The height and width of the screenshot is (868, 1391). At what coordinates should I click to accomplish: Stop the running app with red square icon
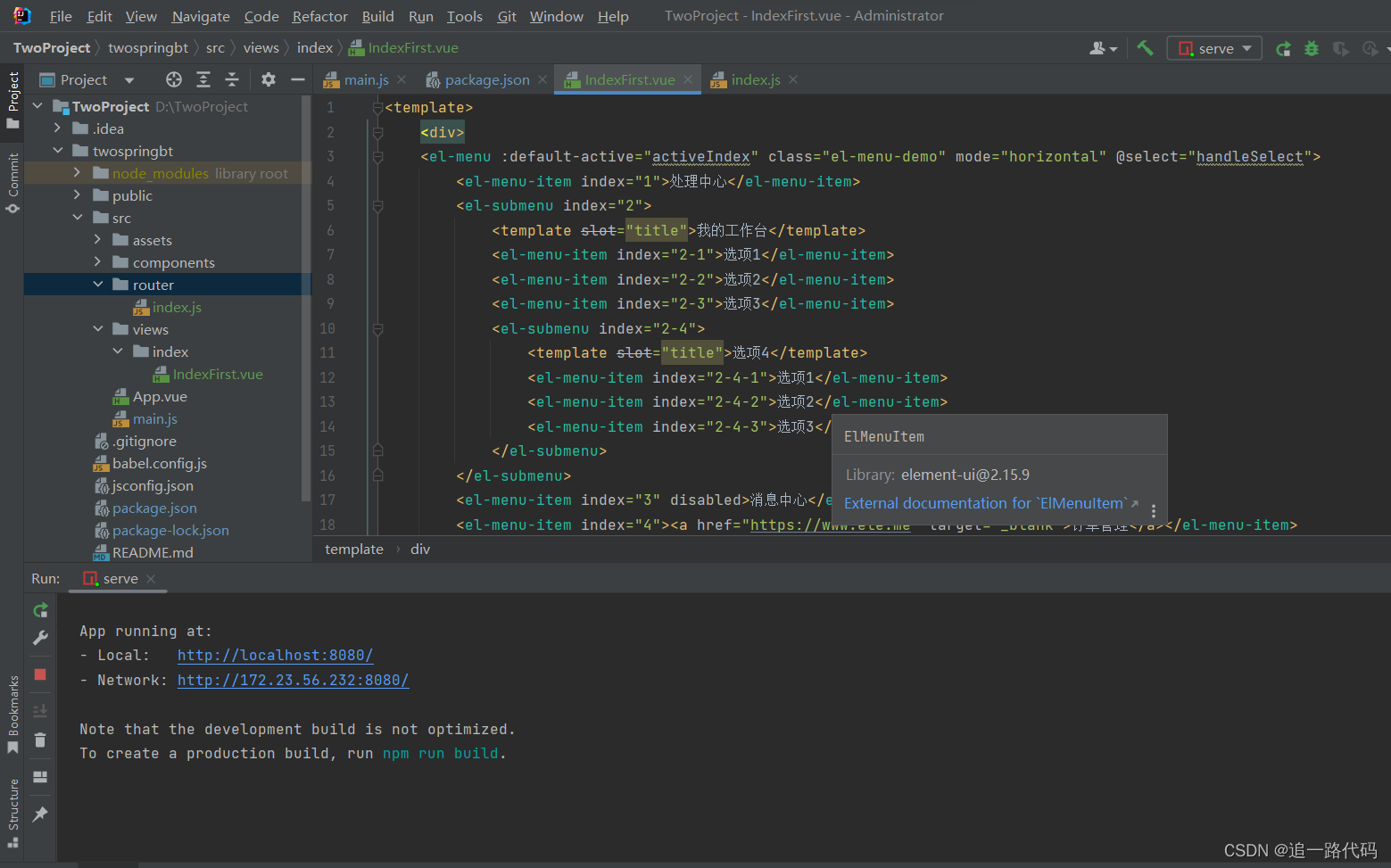click(x=40, y=674)
